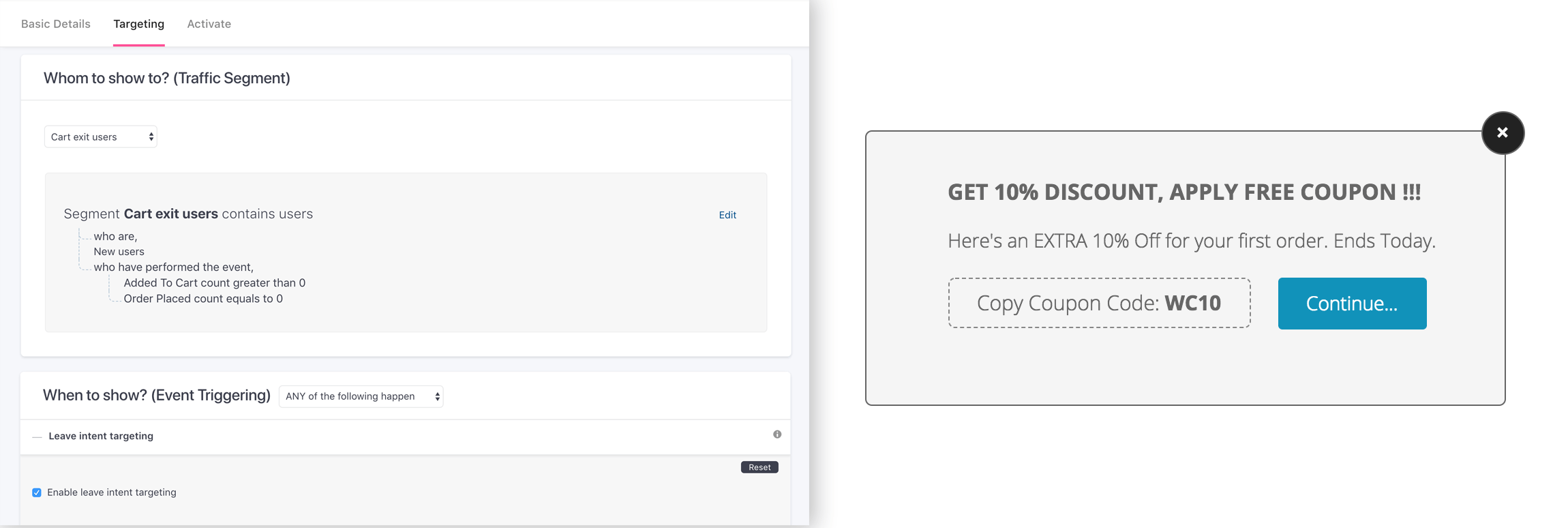Viewport: 1568px width, 528px height.
Task: Click the EXTRA 10% Off subtitle text
Action: coord(1191,241)
